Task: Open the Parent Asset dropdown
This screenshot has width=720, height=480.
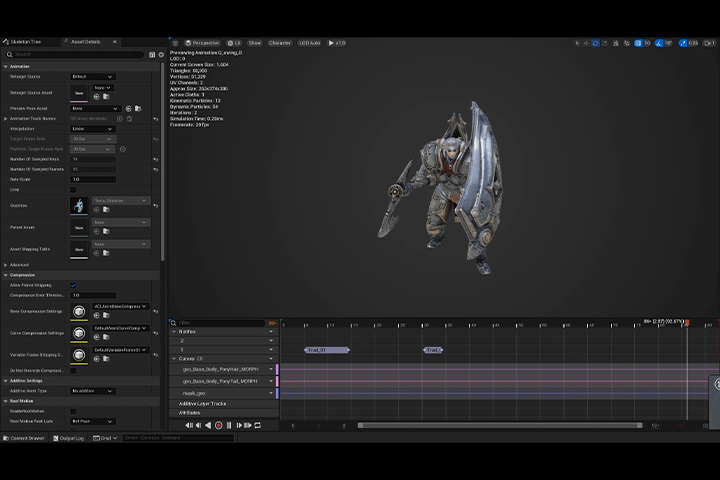Action: pos(121,222)
